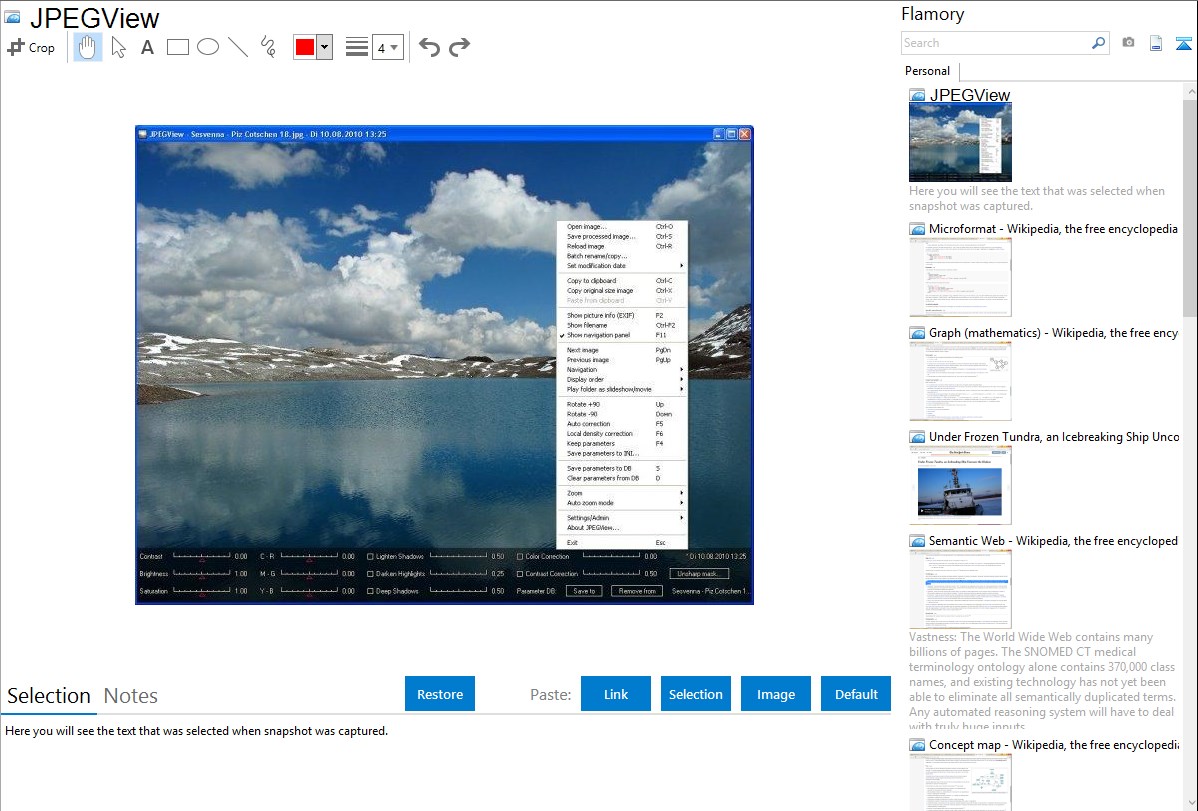The width and height of the screenshot is (1198, 811).
Task: Switch to the Personal tab
Action: 928,71
